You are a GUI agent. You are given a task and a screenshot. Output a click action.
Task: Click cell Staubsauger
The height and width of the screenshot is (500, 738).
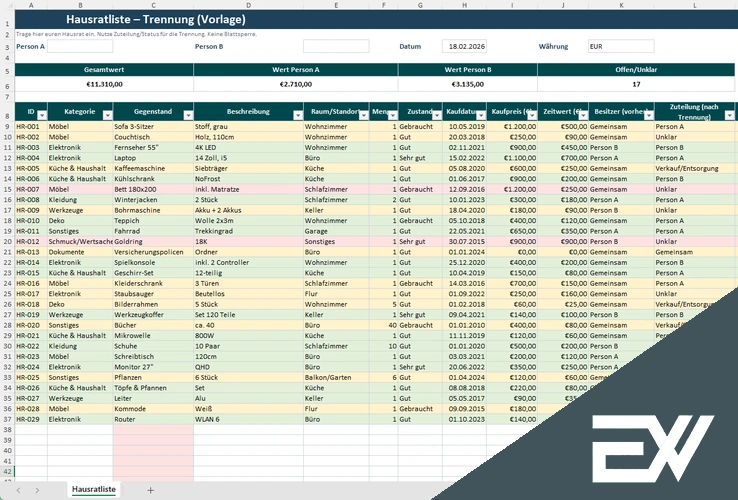coord(153,294)
